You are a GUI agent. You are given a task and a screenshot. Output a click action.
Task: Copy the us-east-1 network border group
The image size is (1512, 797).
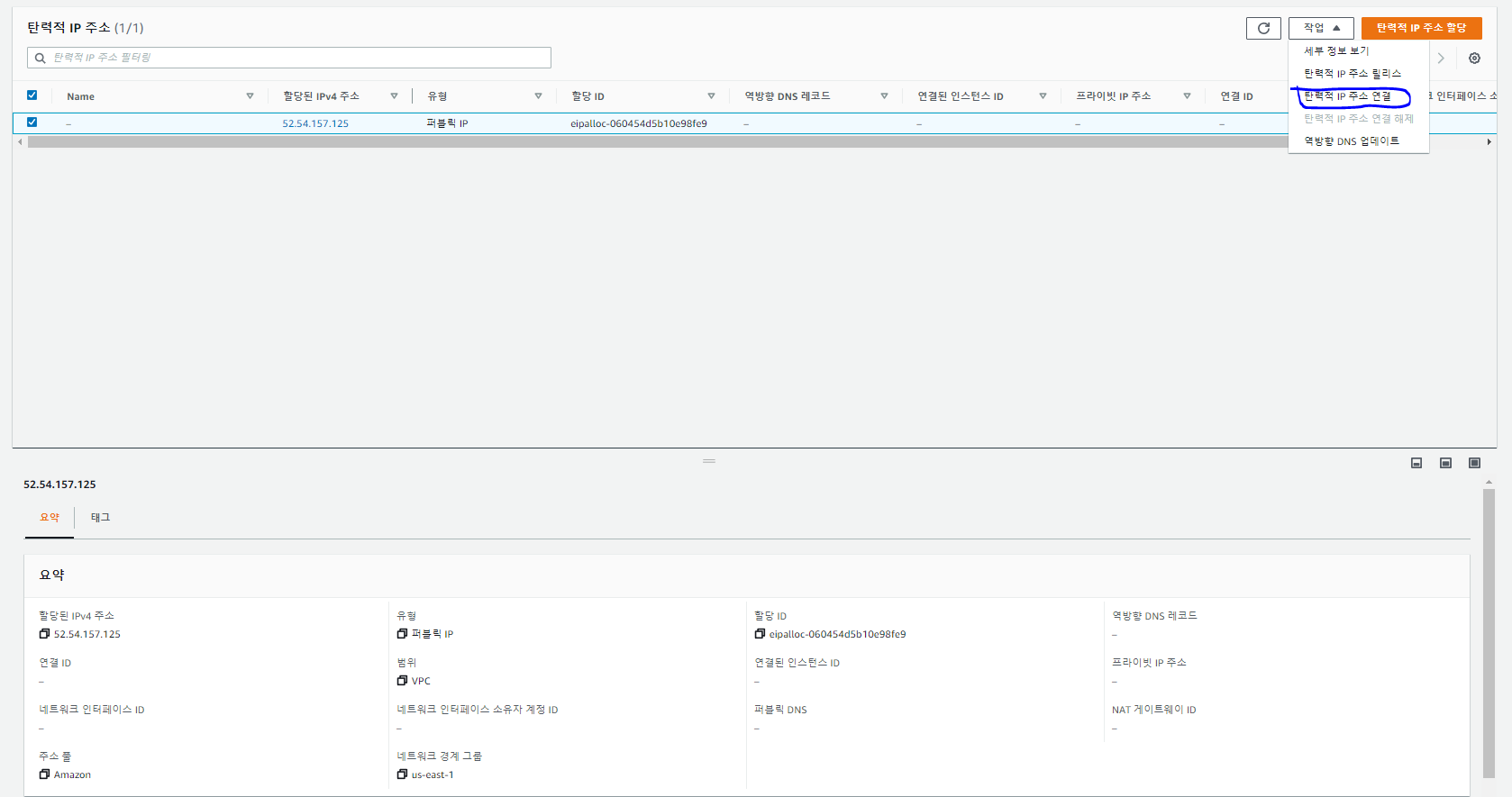tap(402, 774)
